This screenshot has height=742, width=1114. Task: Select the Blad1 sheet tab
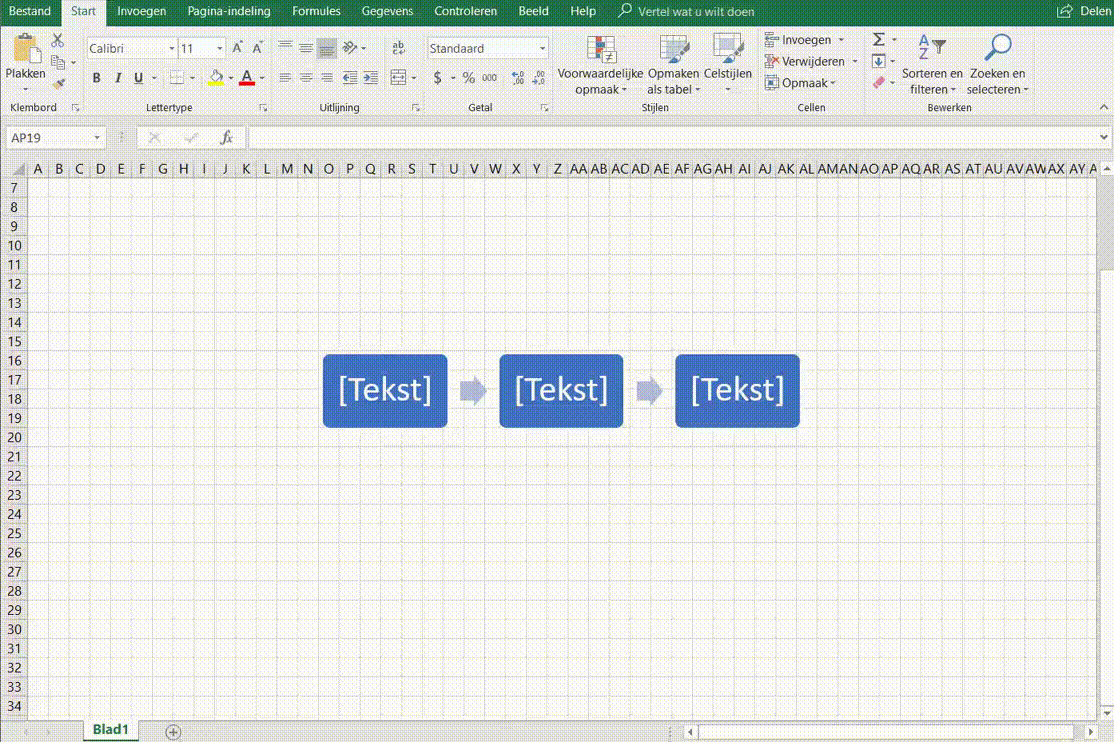111,730
